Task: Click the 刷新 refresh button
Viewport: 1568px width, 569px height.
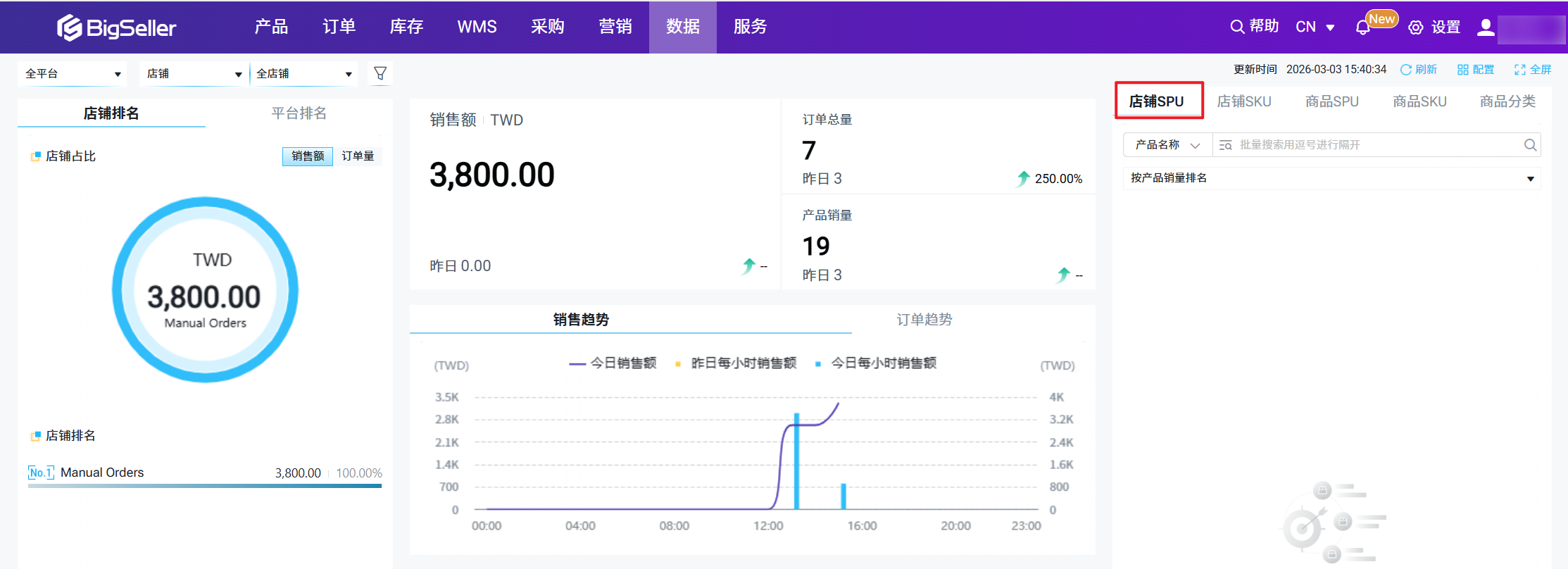Action: click(1419, 70)
